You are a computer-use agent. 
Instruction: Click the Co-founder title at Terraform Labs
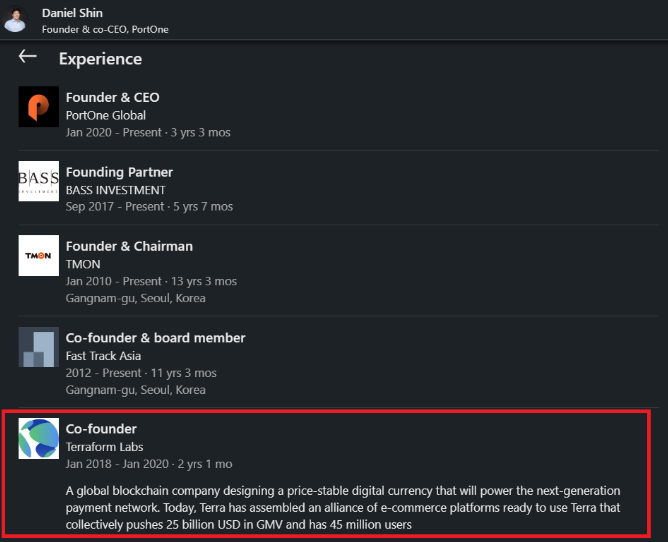point(101,429)
